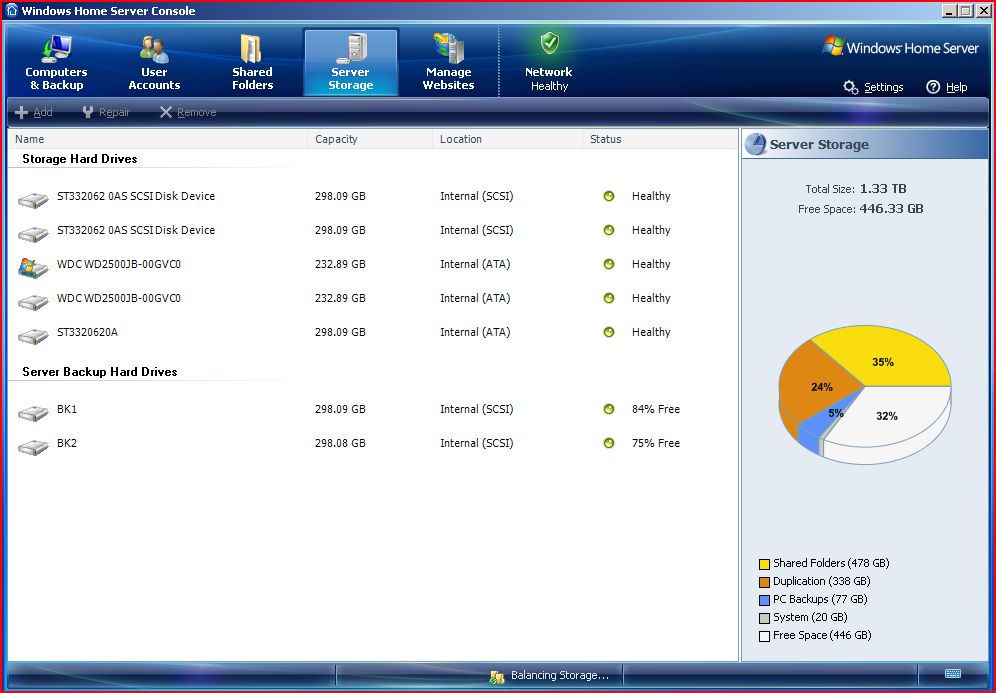Click the green status light on the ST3320620A row
This screenshot has width=996, height=693.
coord(609,332)
